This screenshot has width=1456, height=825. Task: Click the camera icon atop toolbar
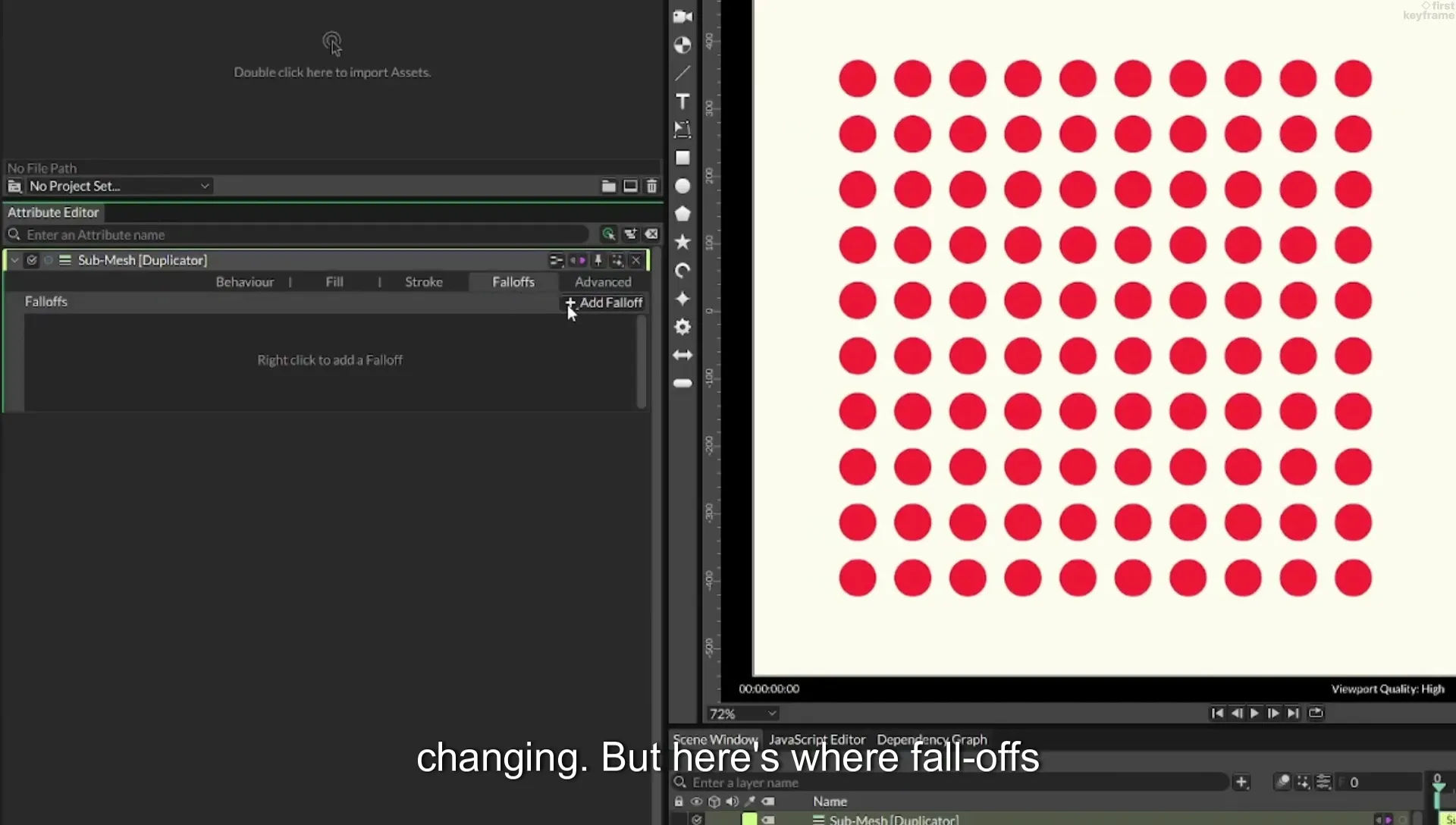[x=682, y=17]
